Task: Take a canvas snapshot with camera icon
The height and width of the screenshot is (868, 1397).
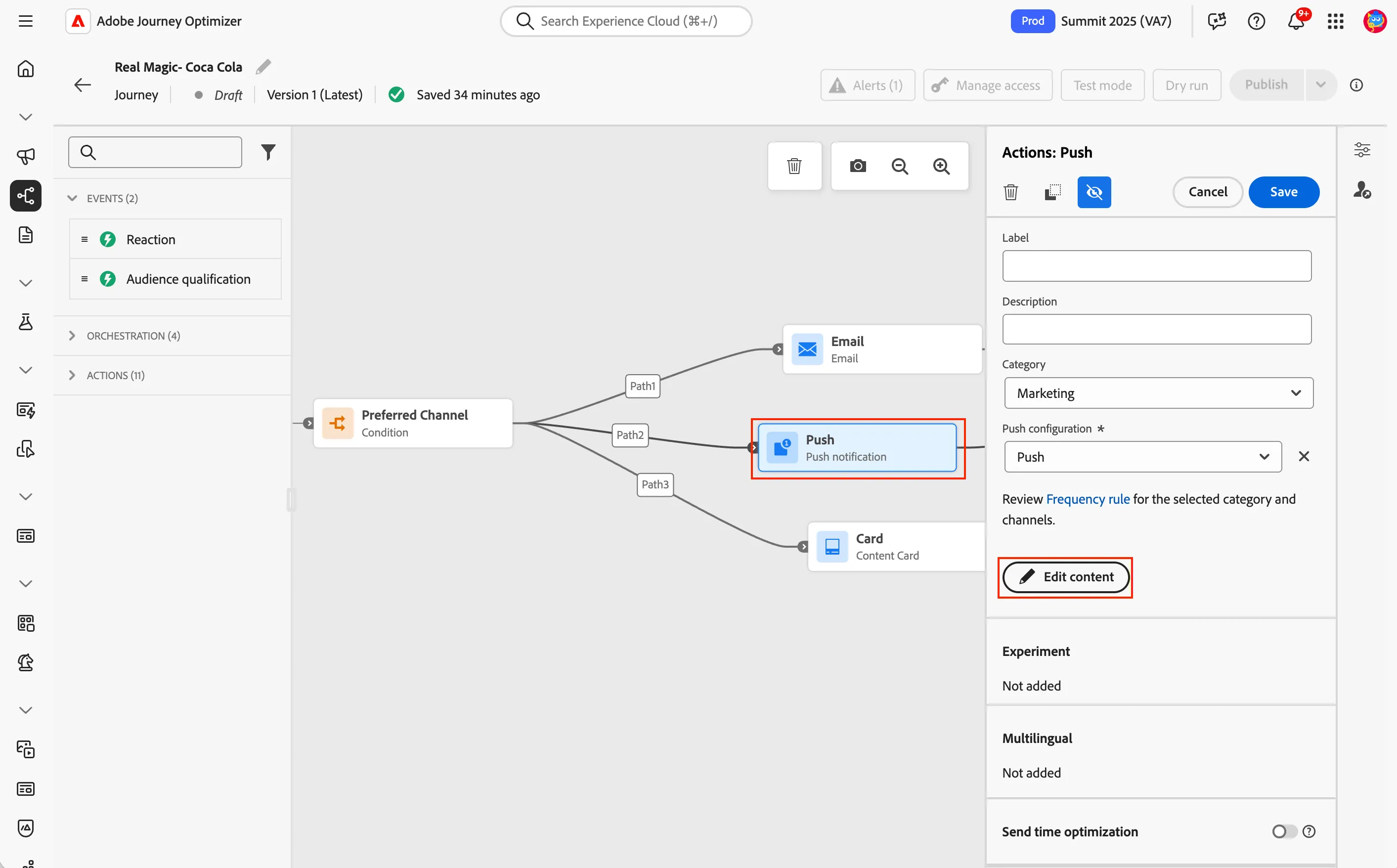Action: coord(858,166)
